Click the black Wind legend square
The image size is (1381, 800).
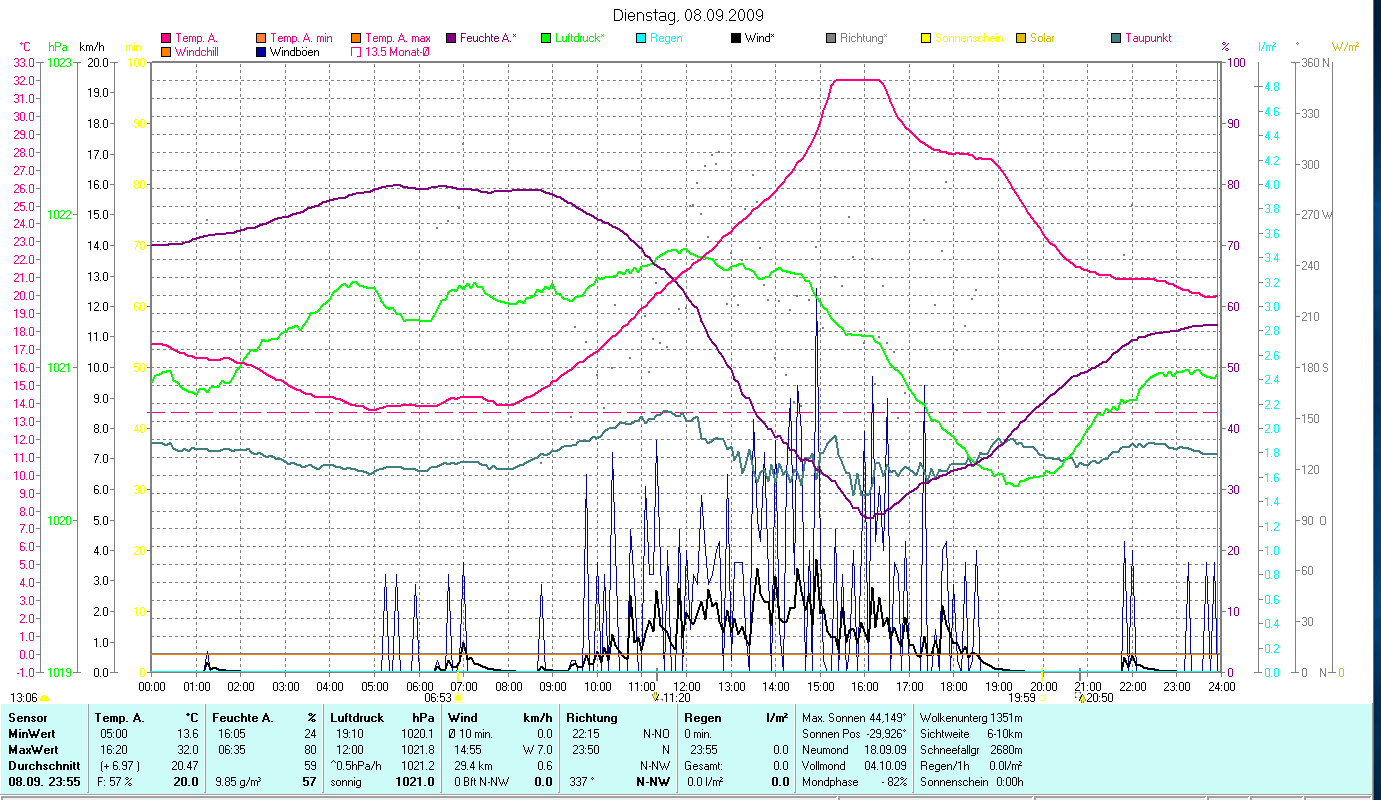(x=736, y=38)
